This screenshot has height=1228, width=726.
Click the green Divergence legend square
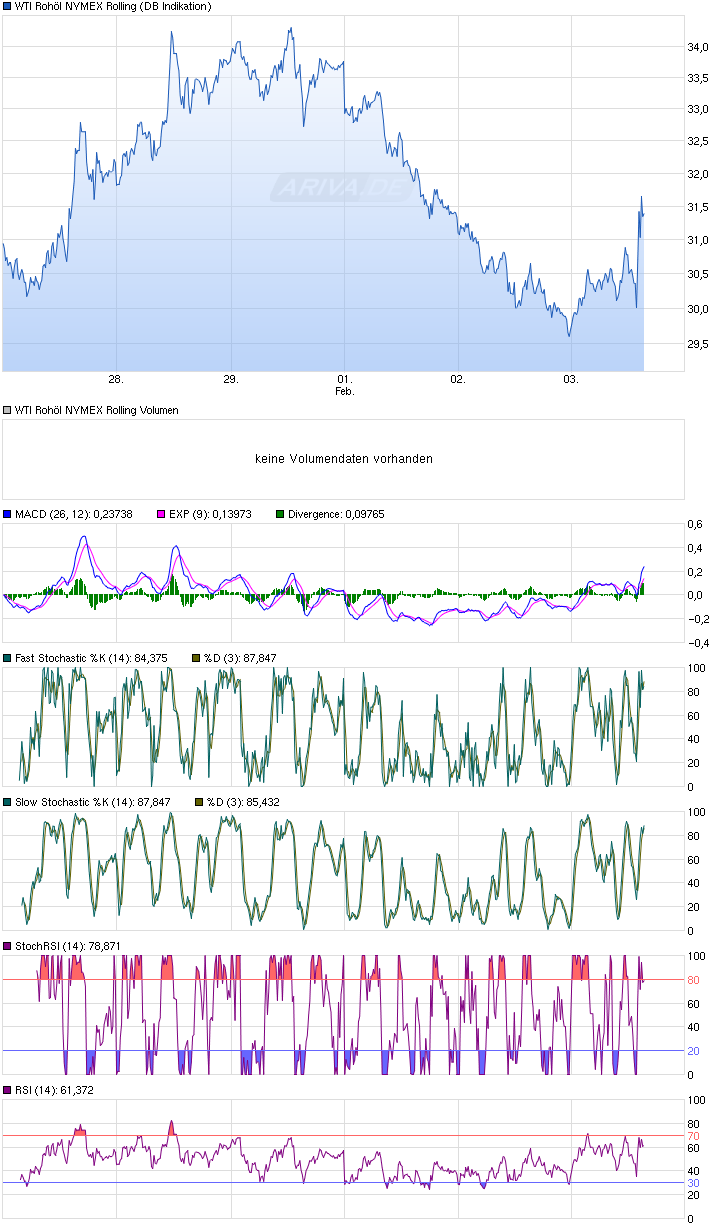click(280, 514)
